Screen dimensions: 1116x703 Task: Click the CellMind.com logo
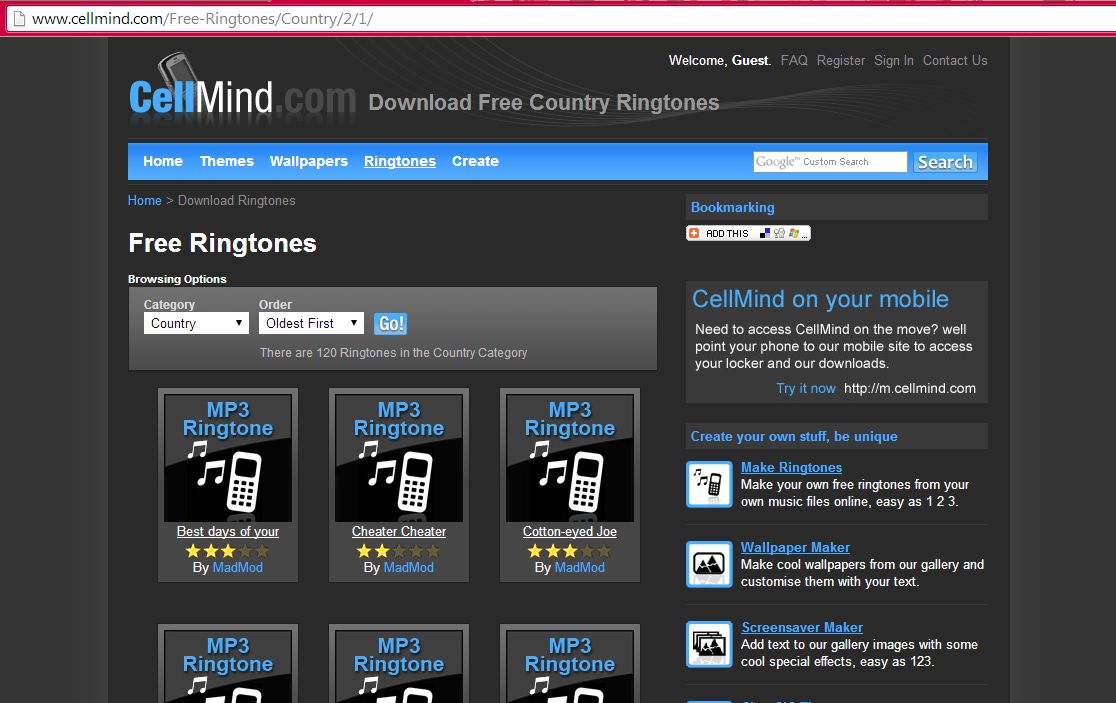coord(241,93)
